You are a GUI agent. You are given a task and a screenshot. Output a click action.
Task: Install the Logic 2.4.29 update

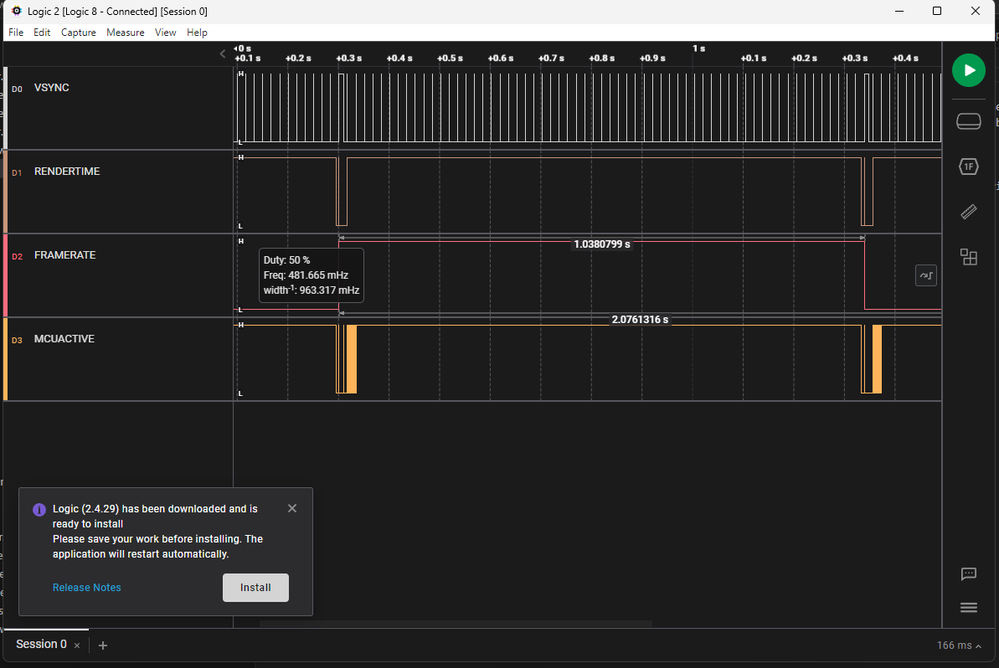(255, 588)
